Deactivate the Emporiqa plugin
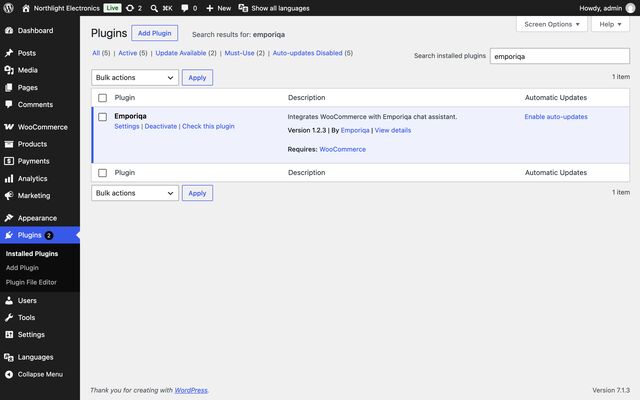 coord(161,127)
